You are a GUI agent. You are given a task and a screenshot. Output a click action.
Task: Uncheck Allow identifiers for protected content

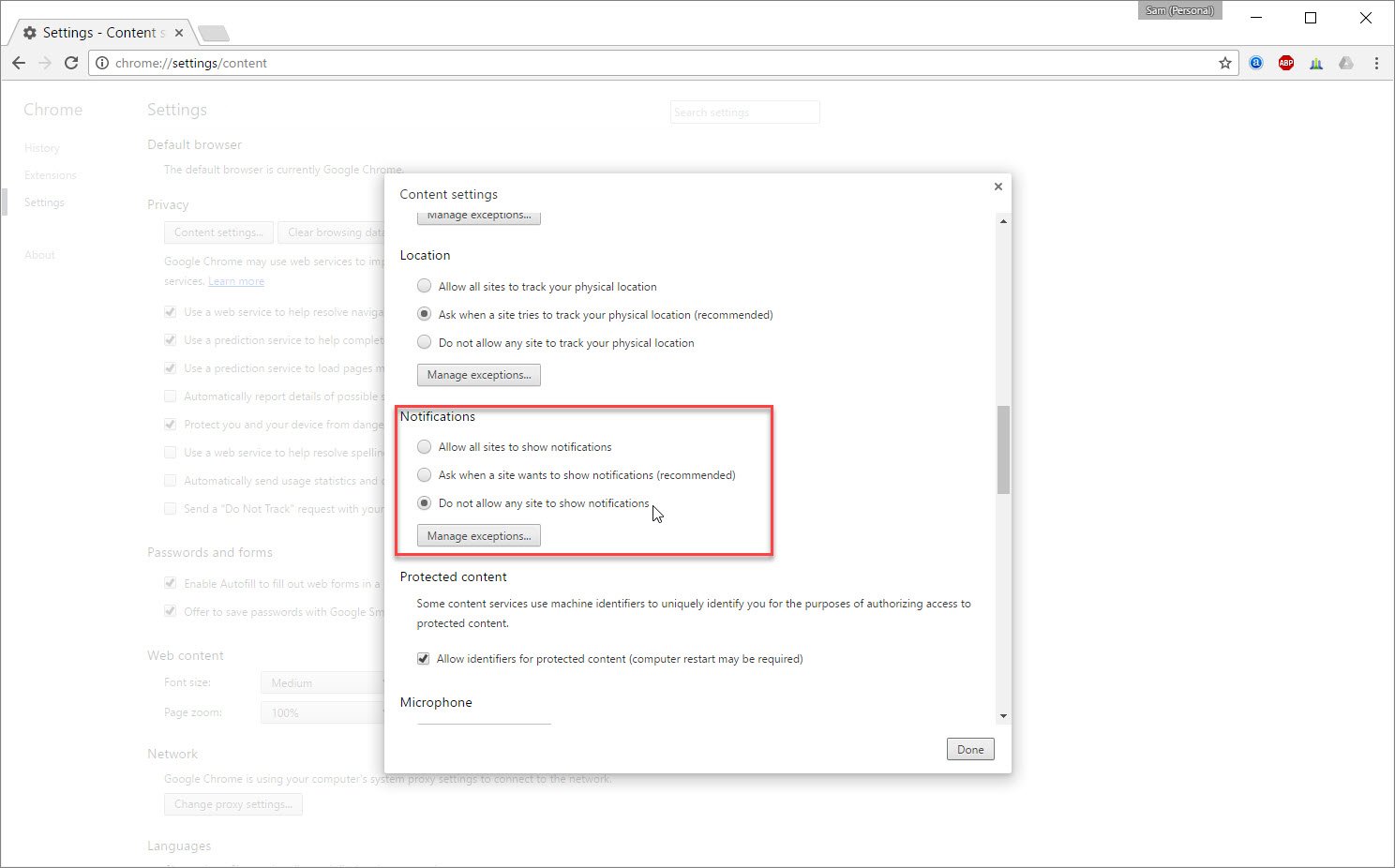click(x=424, y=658)
